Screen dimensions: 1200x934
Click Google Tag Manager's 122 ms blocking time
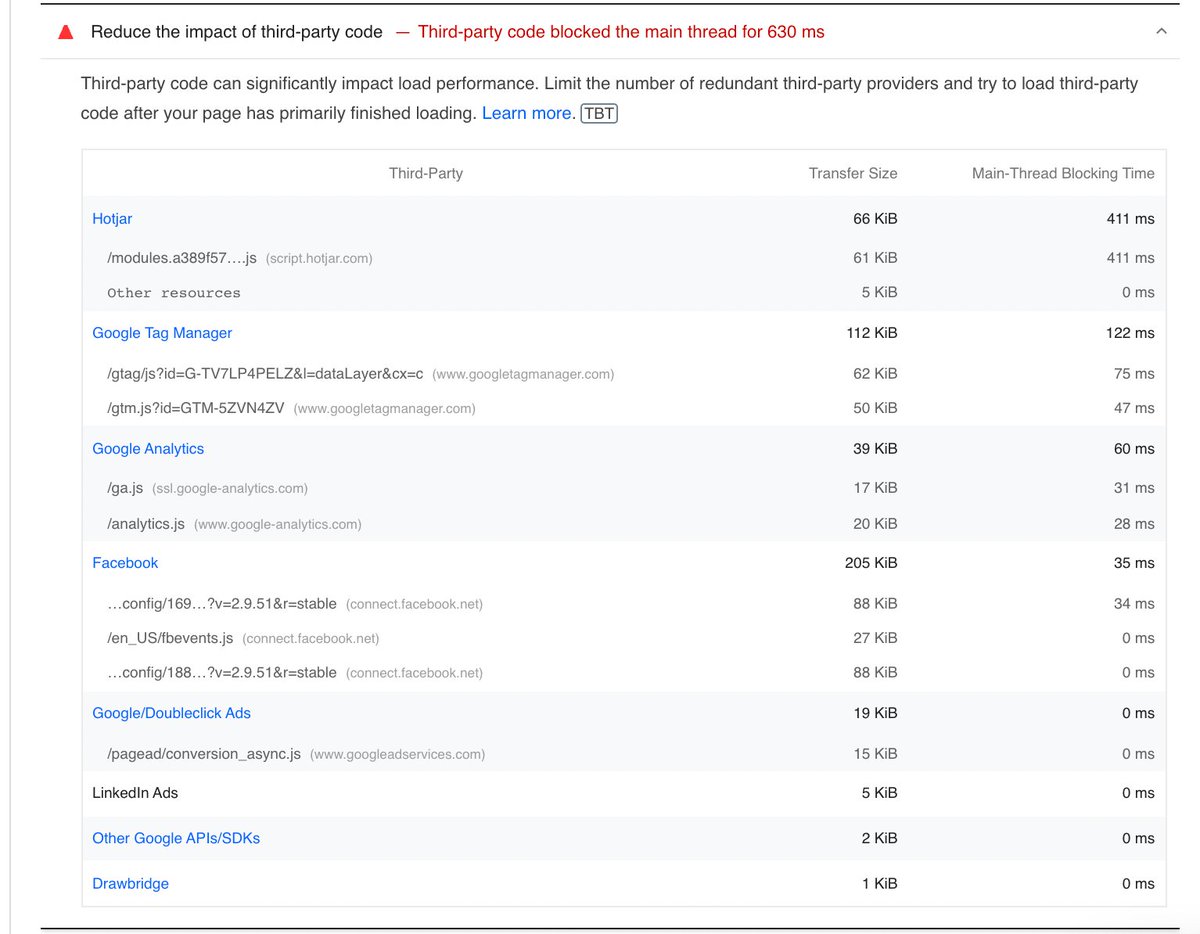point(1131,333)
